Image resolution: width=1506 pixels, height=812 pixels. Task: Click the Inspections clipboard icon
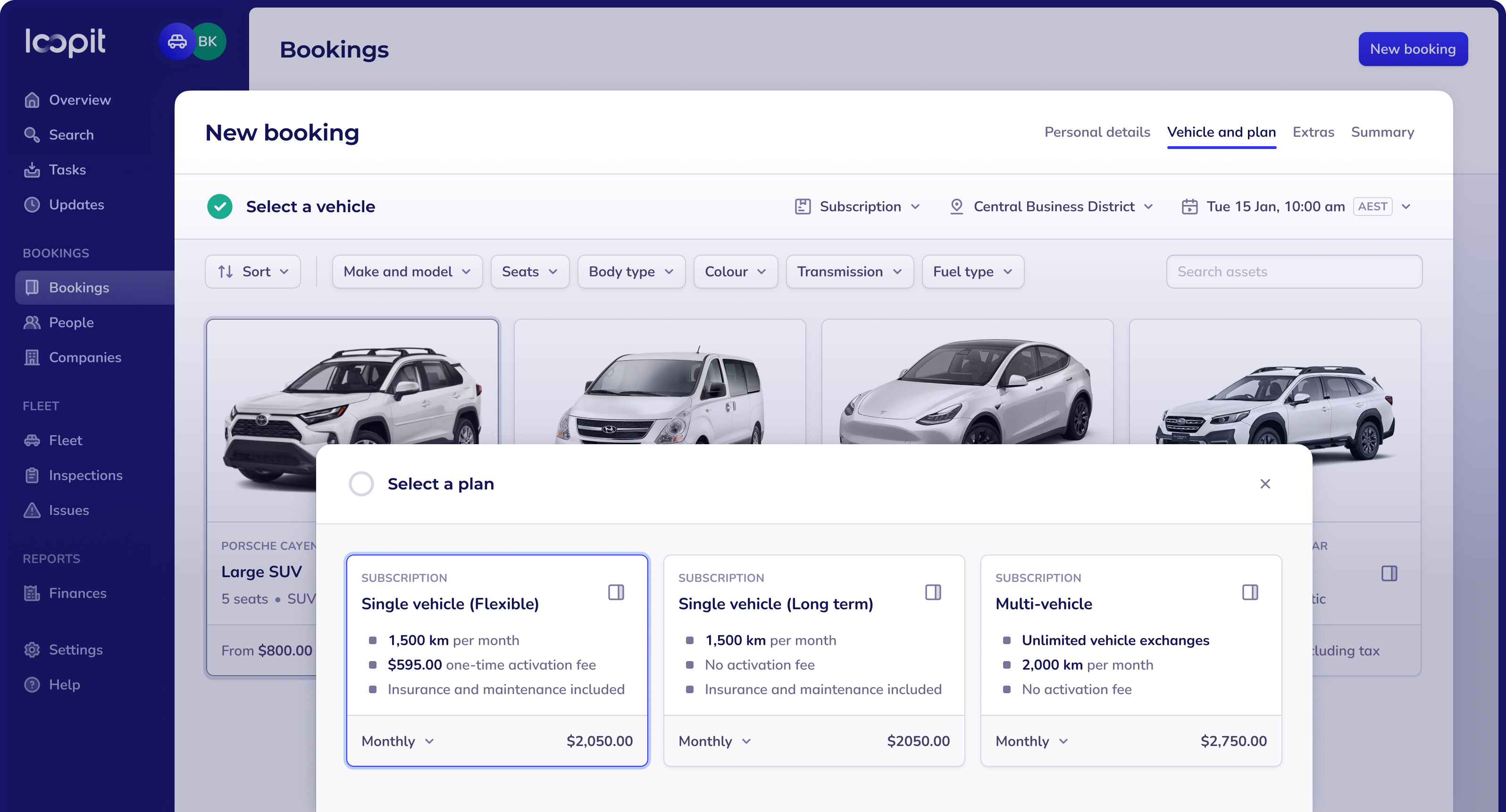(x=32, y=475)
